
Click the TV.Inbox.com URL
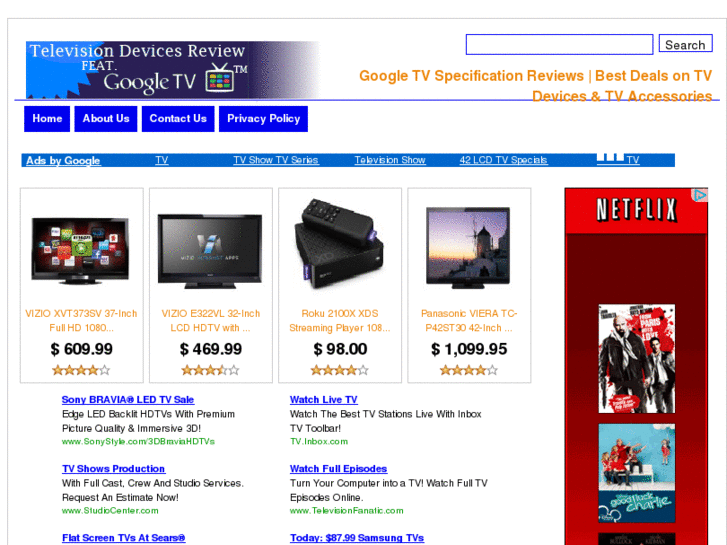(319, 442)
